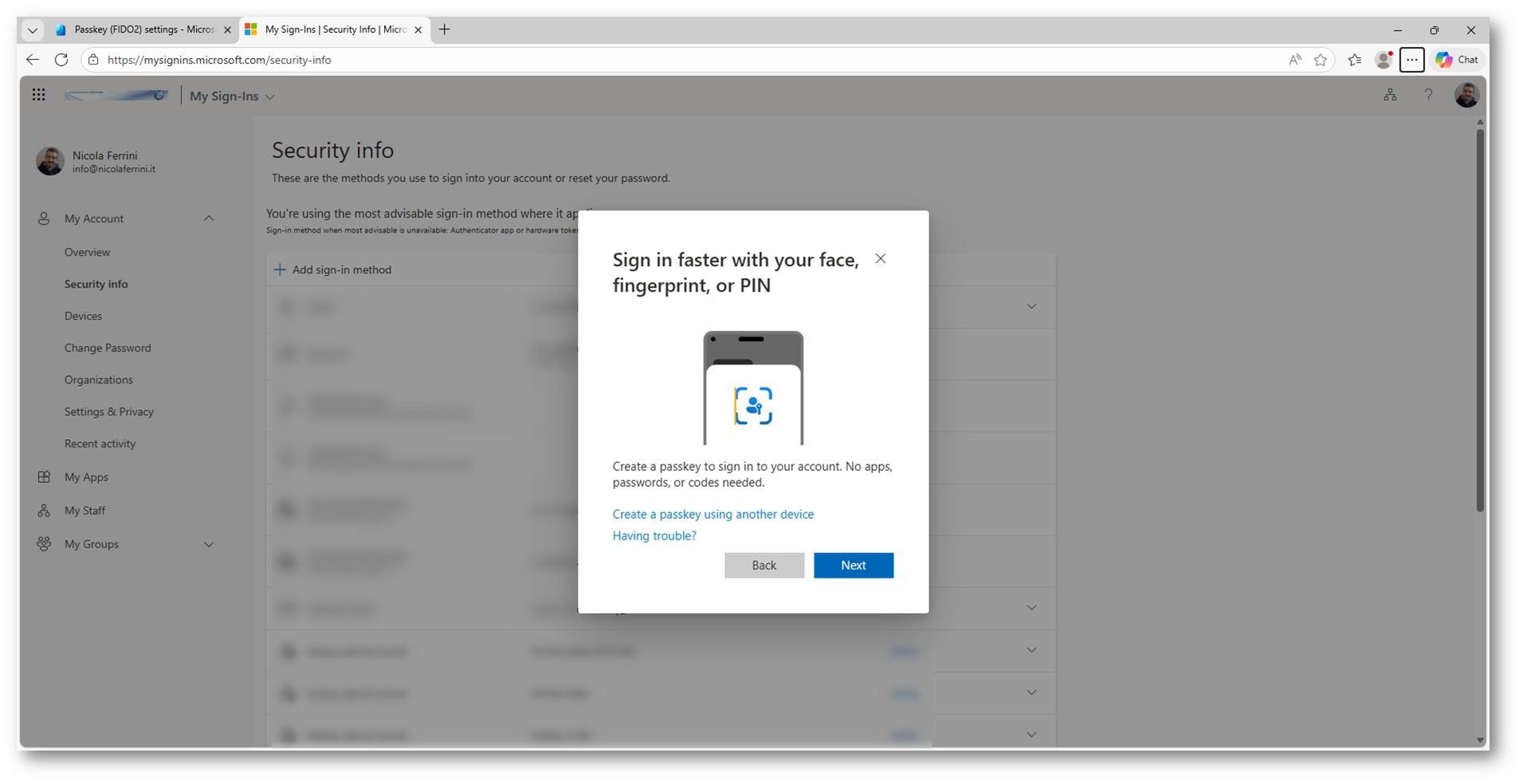Viewport: 1523px width, 784px height.
Task: Click the Next button in the dialog
Action: [x=854, y=565]
